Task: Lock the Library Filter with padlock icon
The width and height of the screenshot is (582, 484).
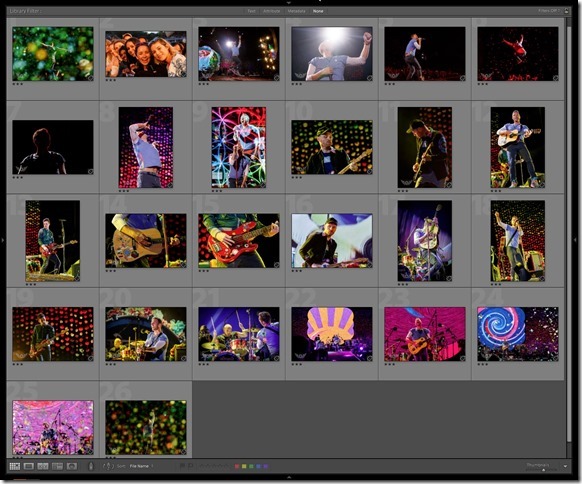Action: (x=566, y=11)
